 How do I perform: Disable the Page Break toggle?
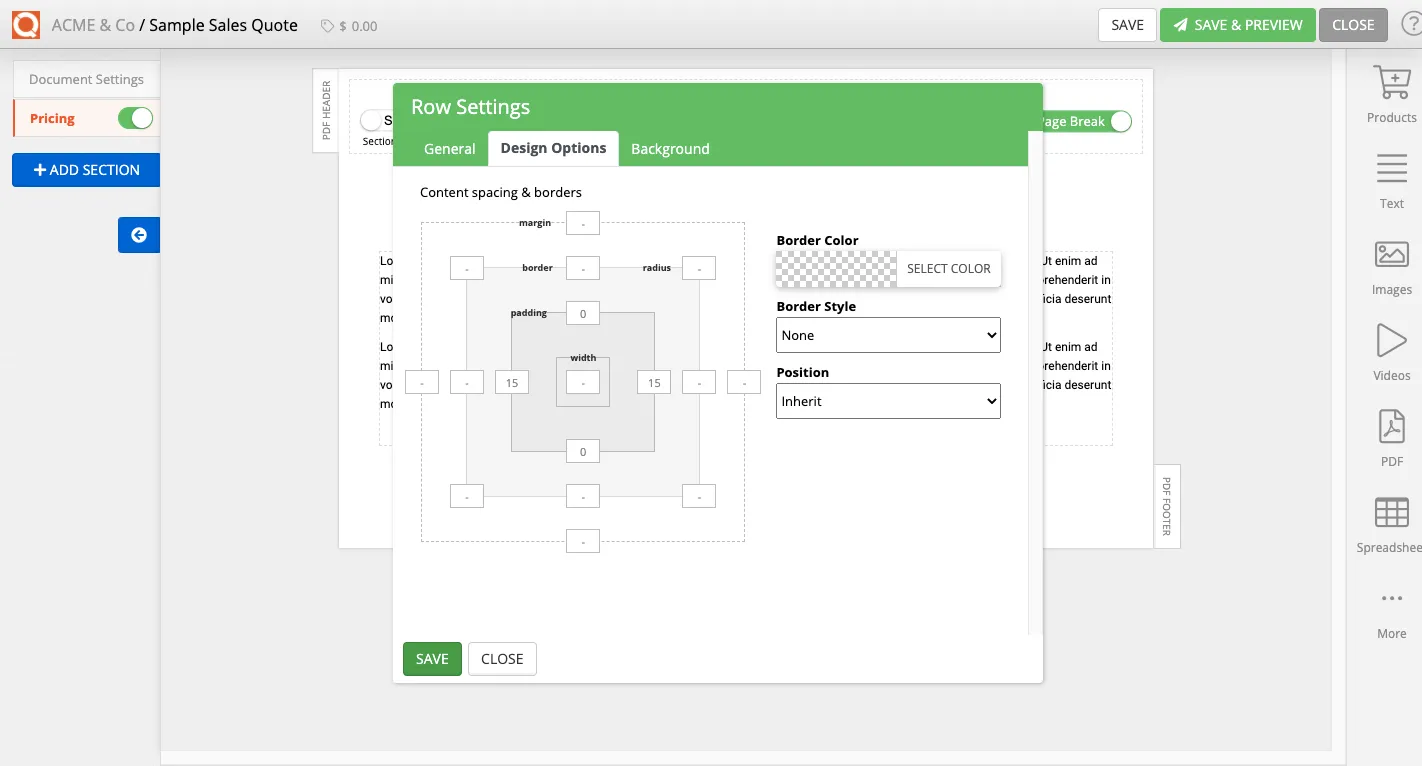point(1120,120)
